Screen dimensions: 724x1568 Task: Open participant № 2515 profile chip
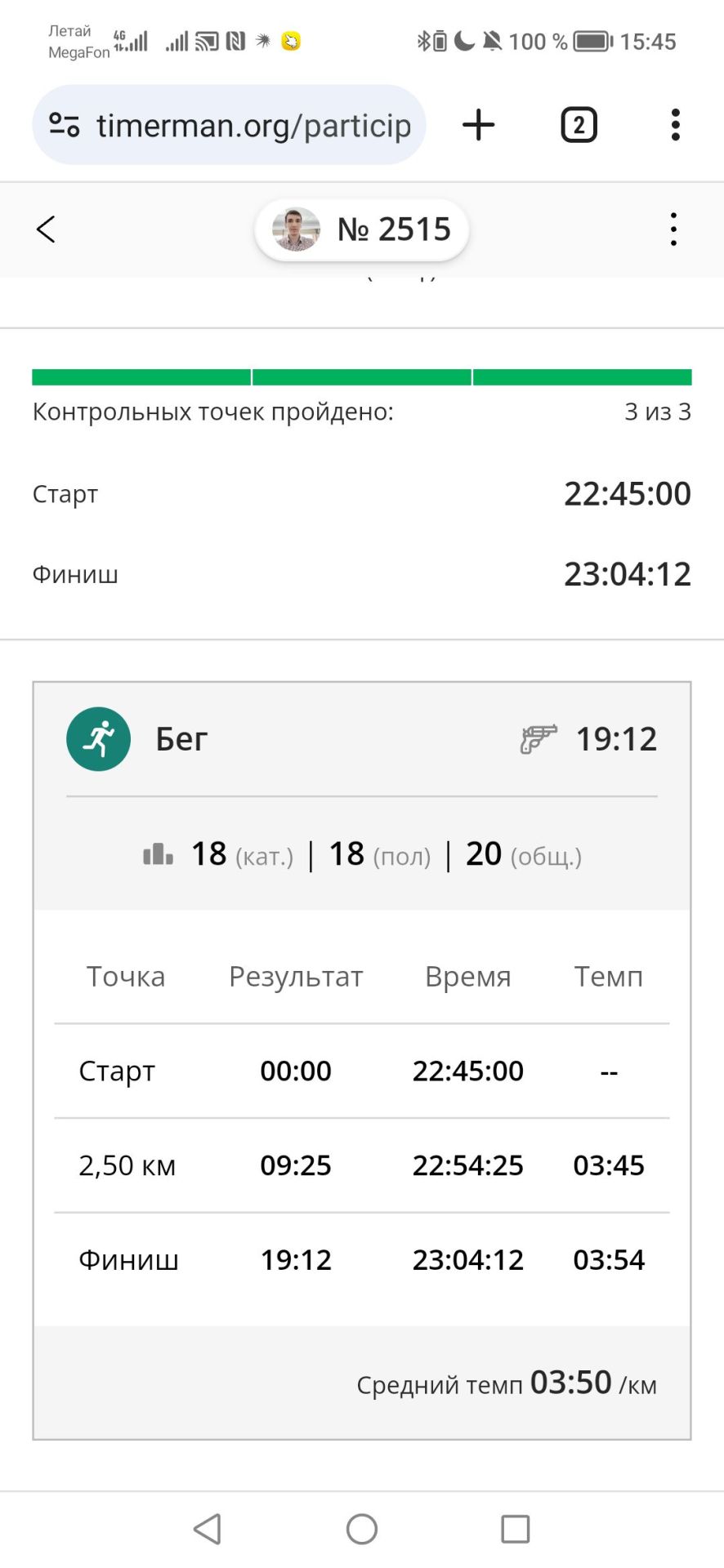[362, 229]
